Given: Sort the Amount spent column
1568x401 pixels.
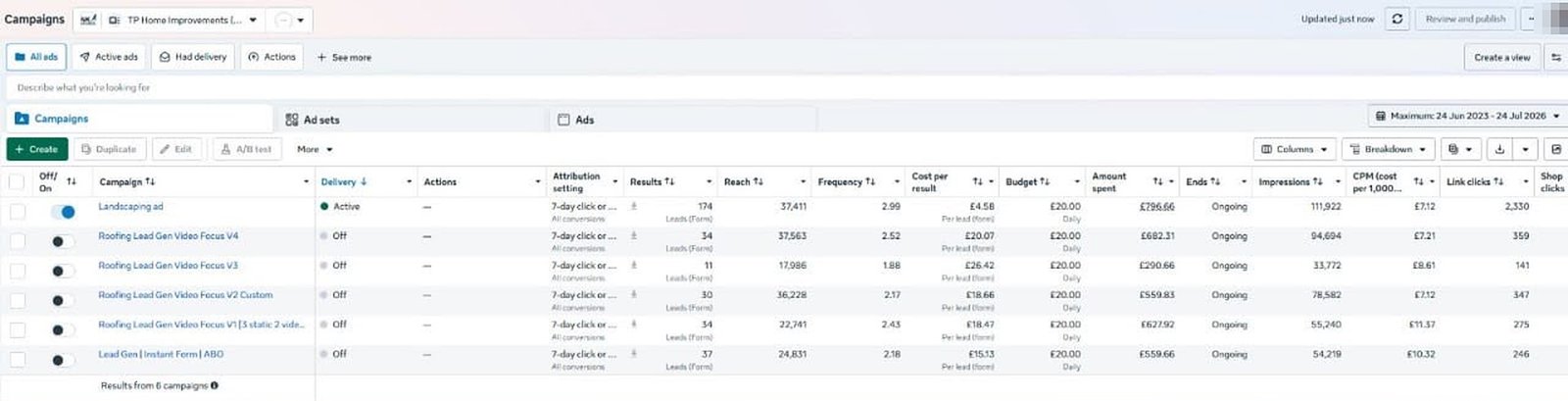Looking at the screenshot, I should point(1157,181).
